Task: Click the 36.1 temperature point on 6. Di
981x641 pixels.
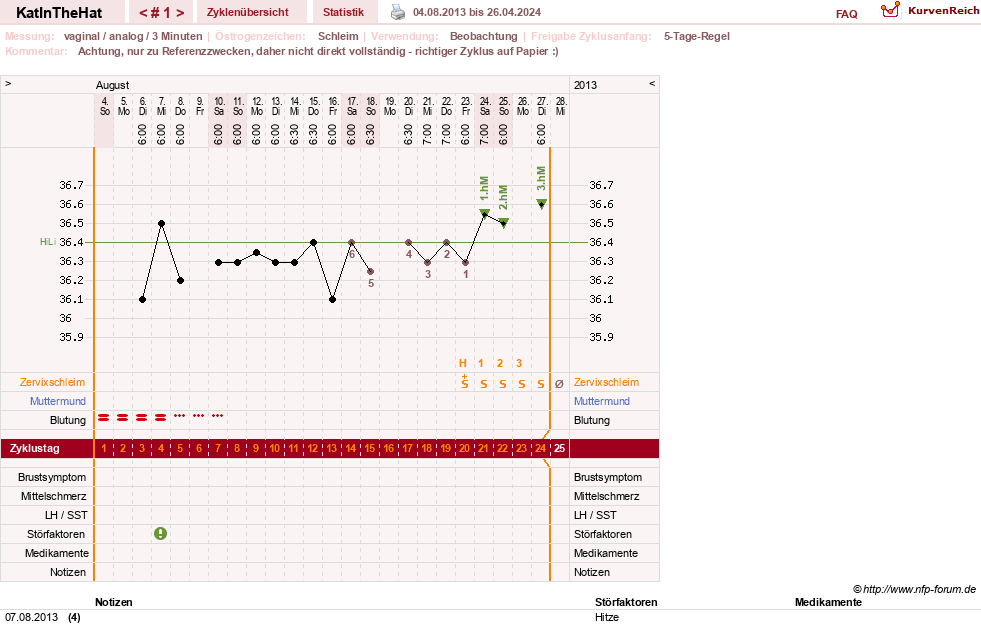Action: click(x=143, y=300)
